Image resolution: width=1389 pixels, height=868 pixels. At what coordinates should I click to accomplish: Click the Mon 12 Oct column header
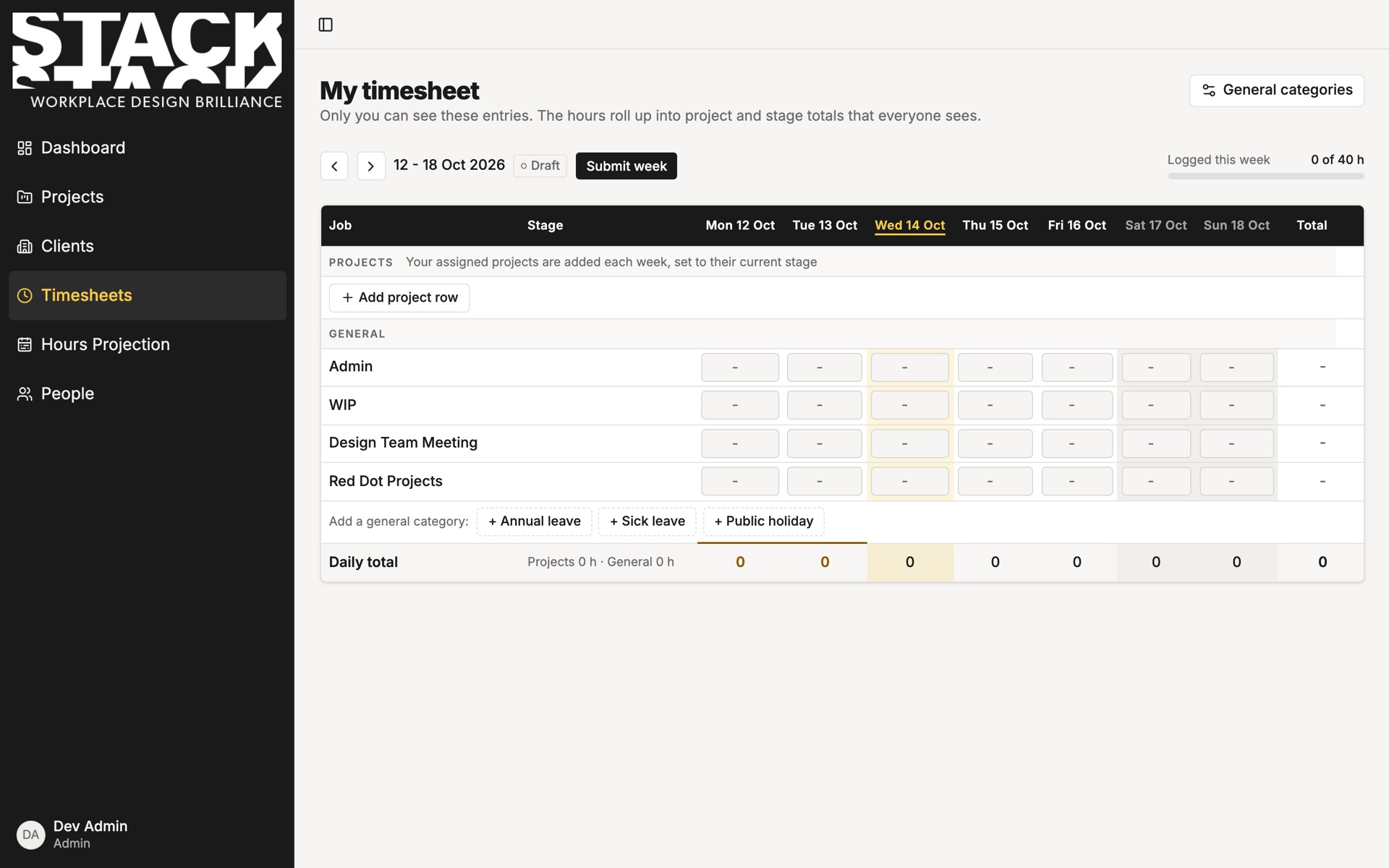coord(740,225)
